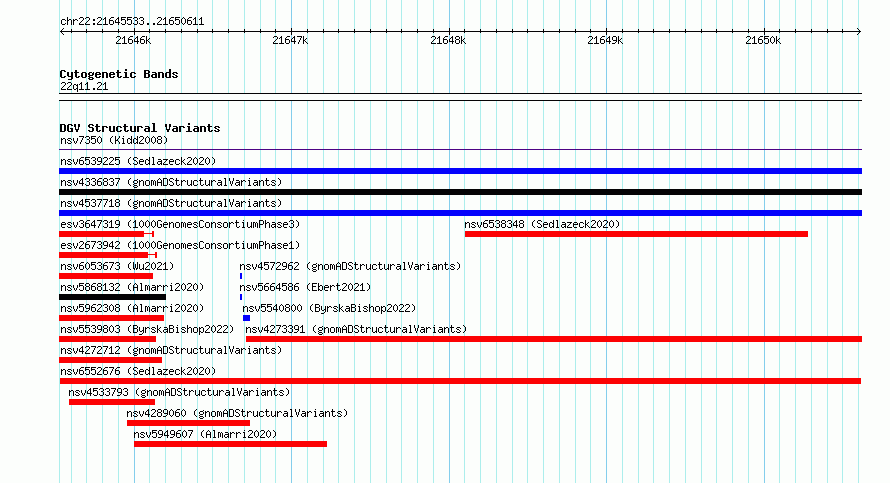Open nsv4273391 gnomAD variant label
Screen dimensions: 890x483
pyautogui.click(x=356, y=329)
